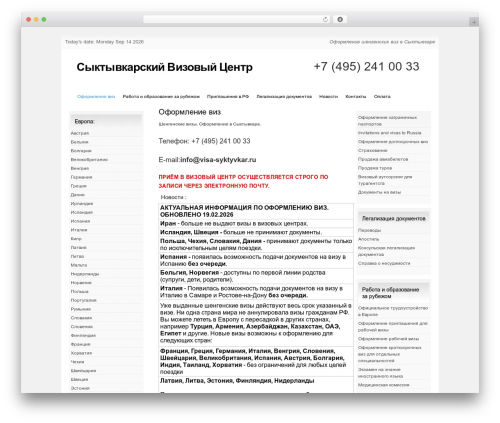Image resolution: width=500 pixels, height=423 pixels.
Task: Select Австрия in the Europe list
Action: (80, 133)
